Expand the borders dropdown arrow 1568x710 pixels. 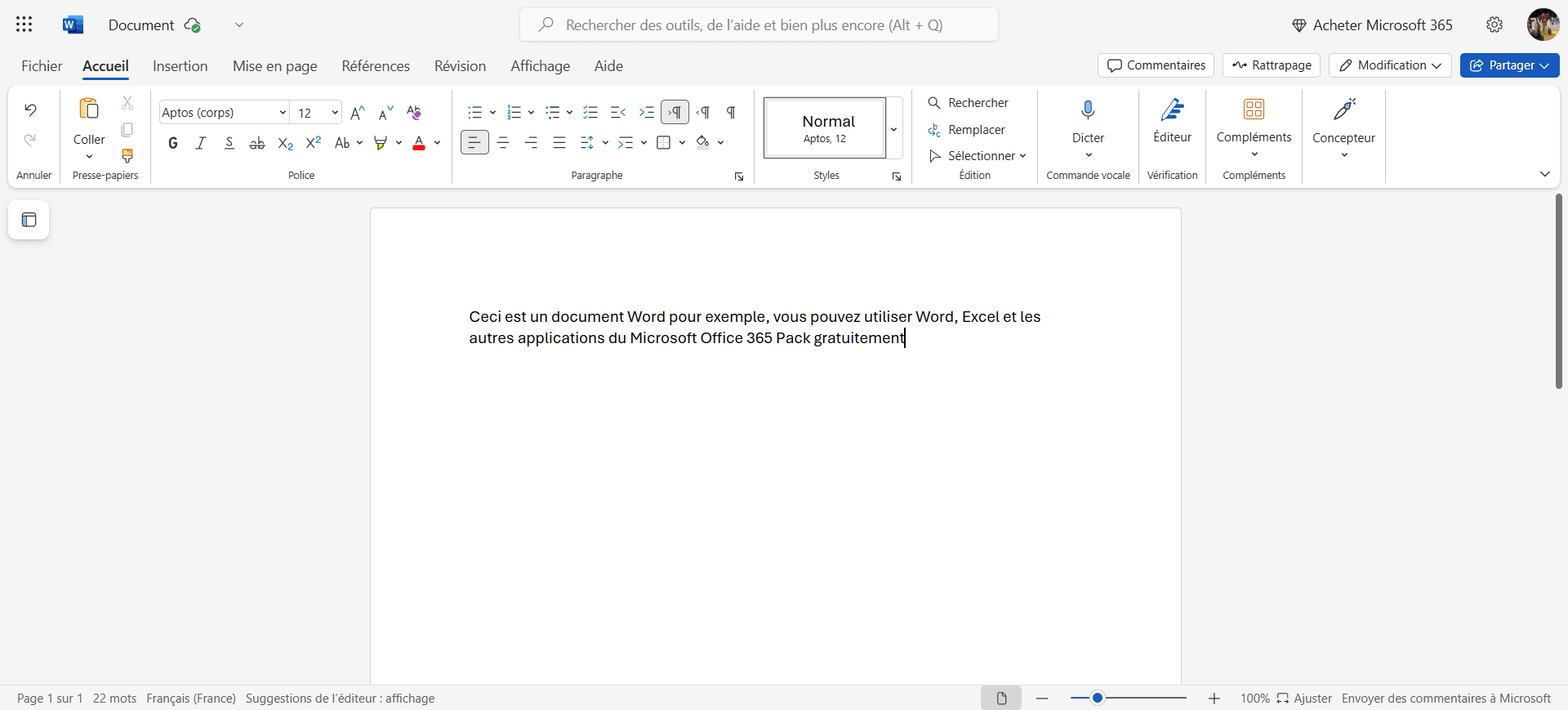[682, 143]
